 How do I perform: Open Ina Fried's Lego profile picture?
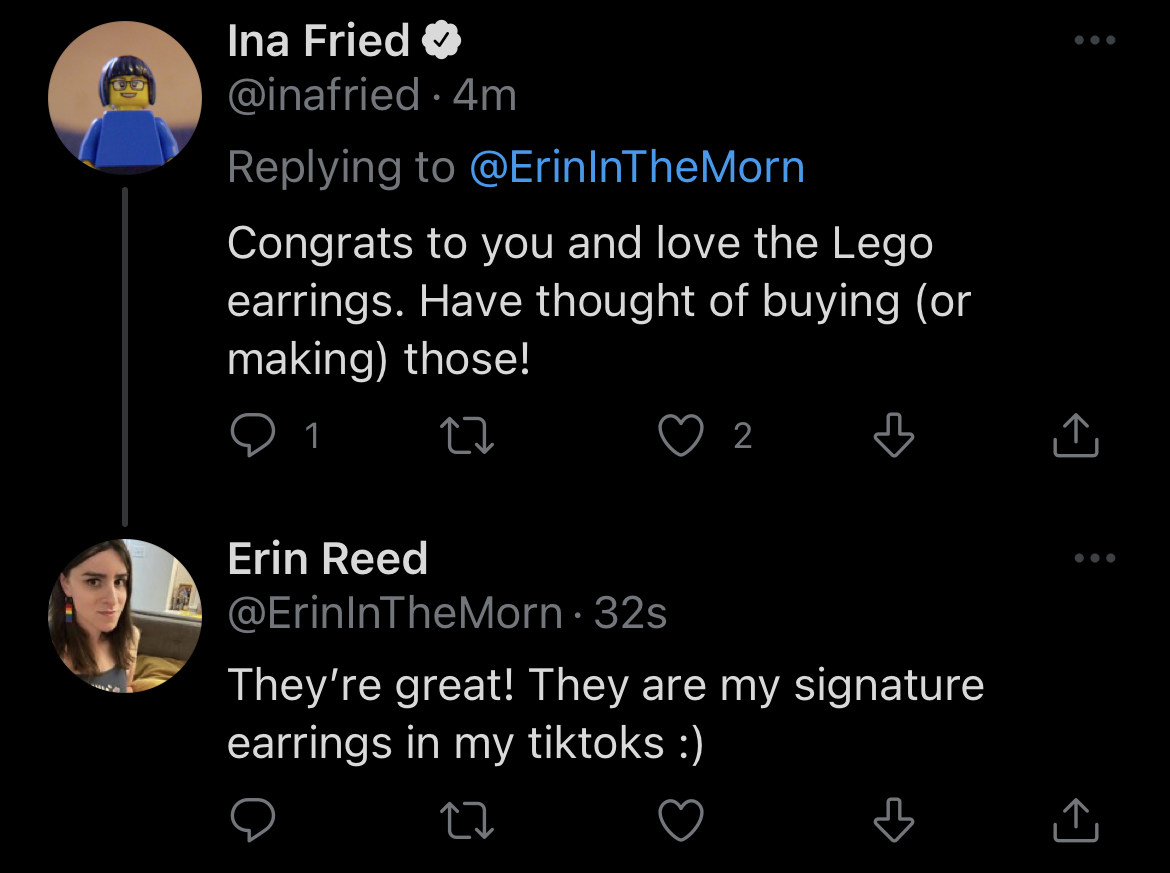pyautogui.click(x=125, y=98)
